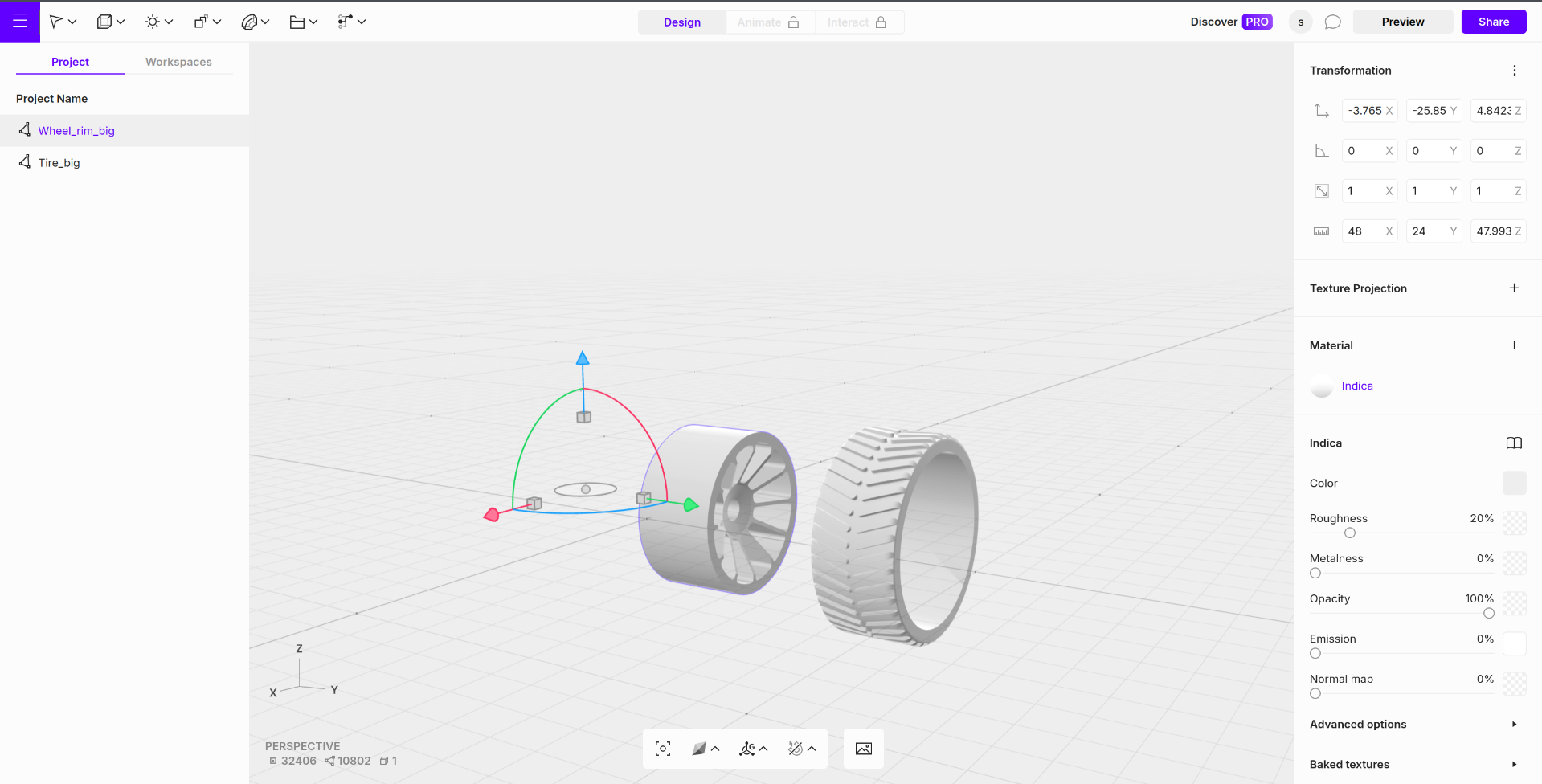The width and height of the screenshot is (1542, 784).
Task: Click the Preview button
Action: [1403, 22]
